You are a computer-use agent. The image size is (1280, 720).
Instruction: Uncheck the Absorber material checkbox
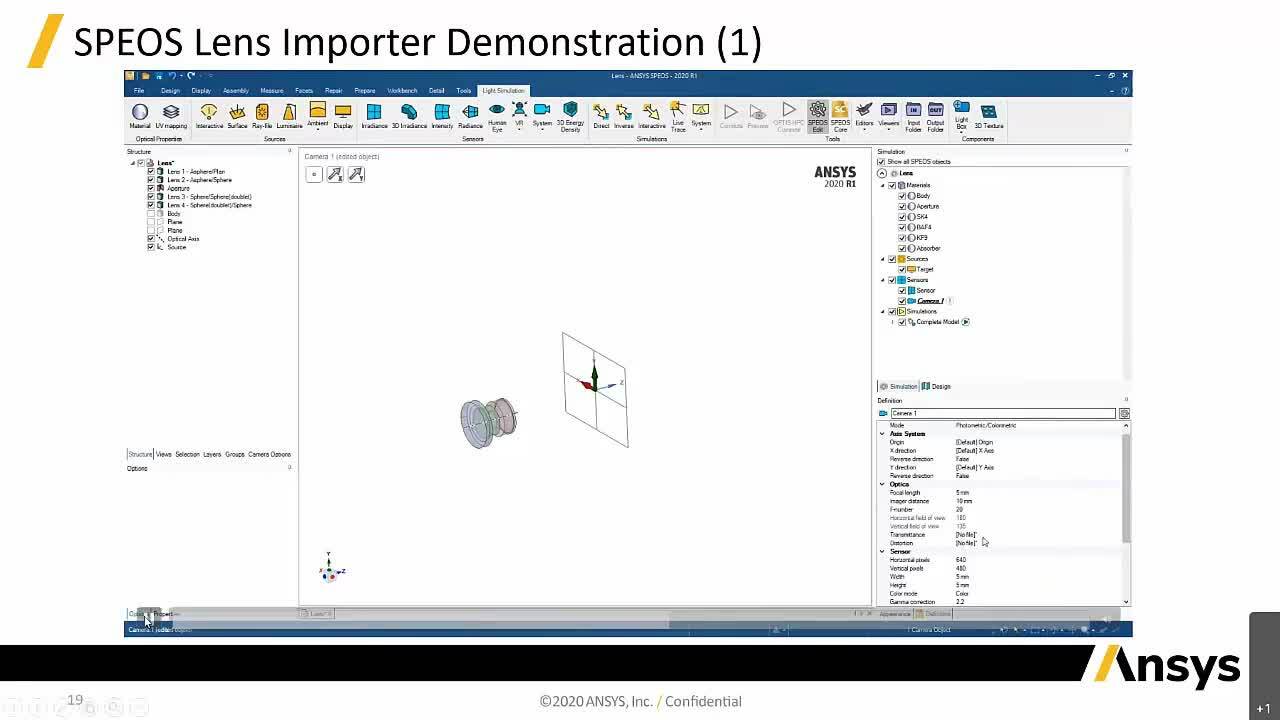[x=901, y=248]
